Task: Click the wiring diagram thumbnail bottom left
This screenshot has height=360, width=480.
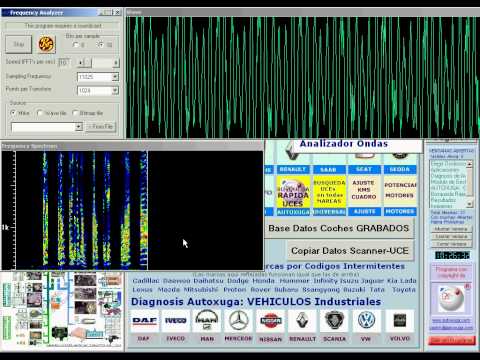Action: tap(62, 310)
